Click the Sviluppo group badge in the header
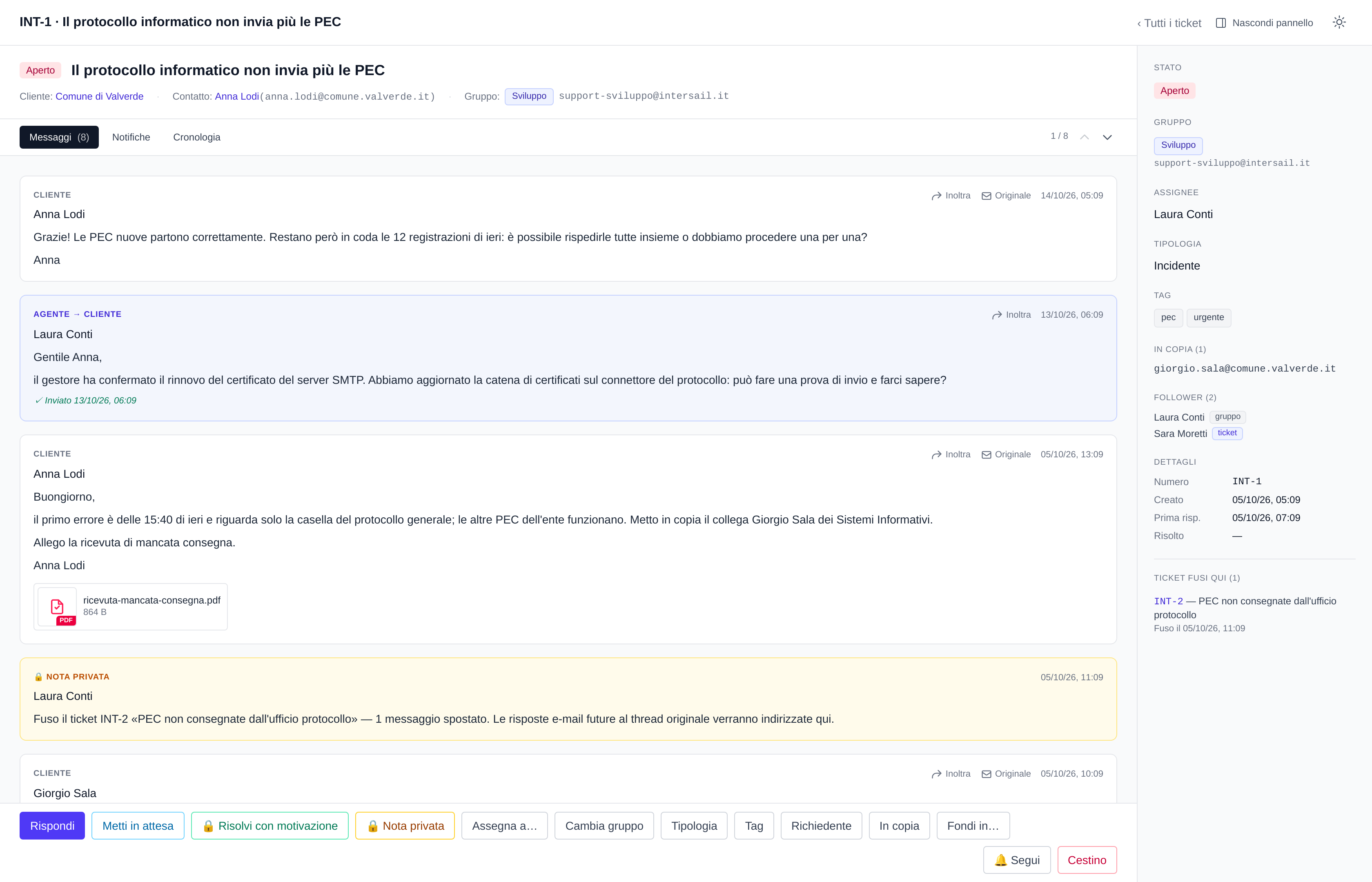This screenshot has width=1372, height=882. pyautogui.click(x=529, y=96)
